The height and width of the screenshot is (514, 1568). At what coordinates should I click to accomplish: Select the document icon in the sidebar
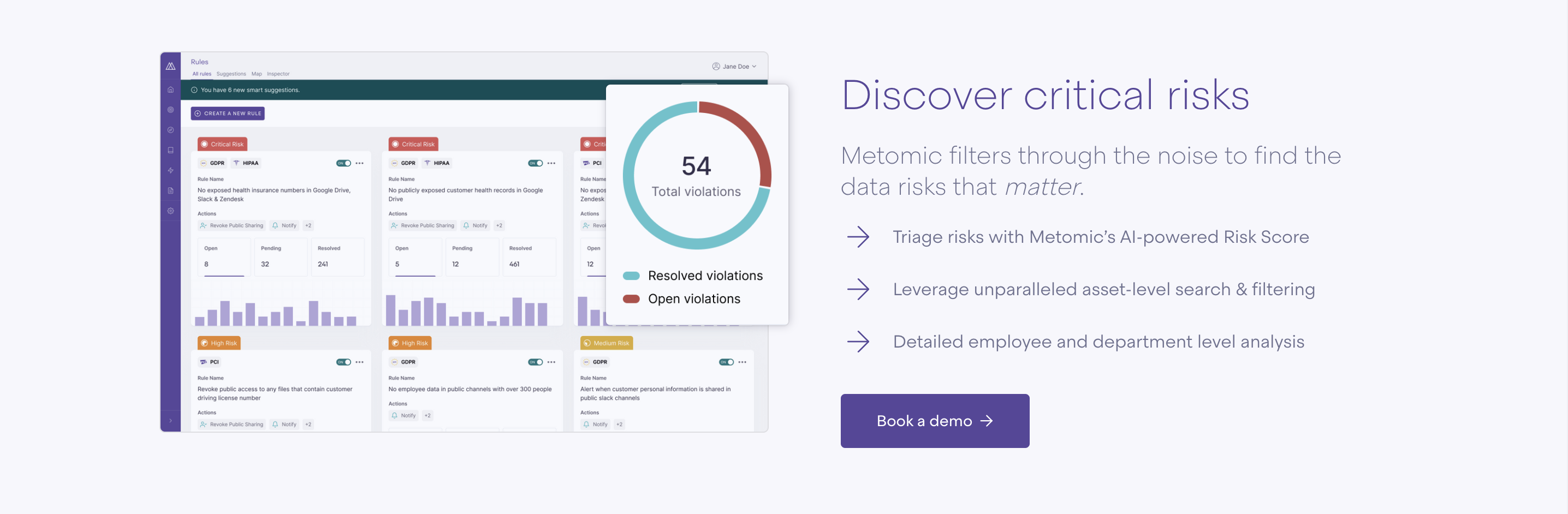point(170,190)
